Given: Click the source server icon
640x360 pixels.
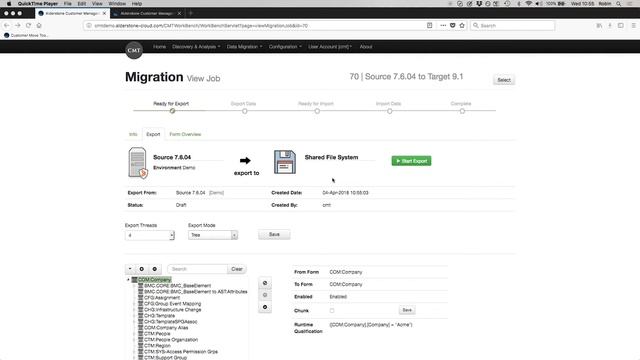Looking at the screenshot, I should coord(138,163).
